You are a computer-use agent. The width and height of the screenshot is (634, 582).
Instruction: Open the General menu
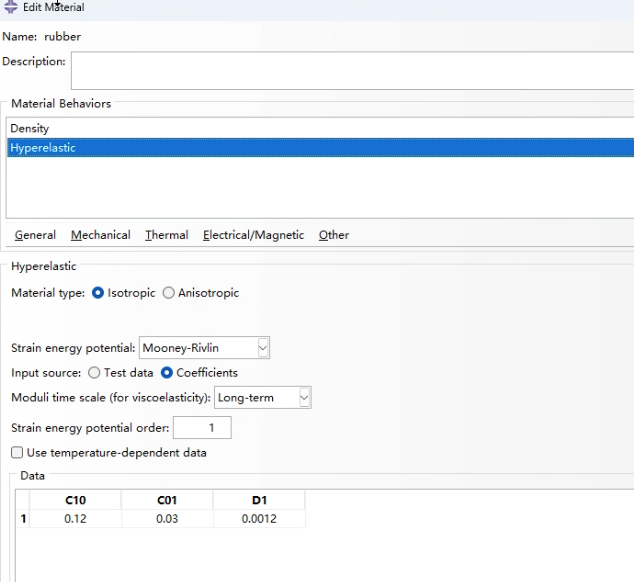[x=35, y=235]
